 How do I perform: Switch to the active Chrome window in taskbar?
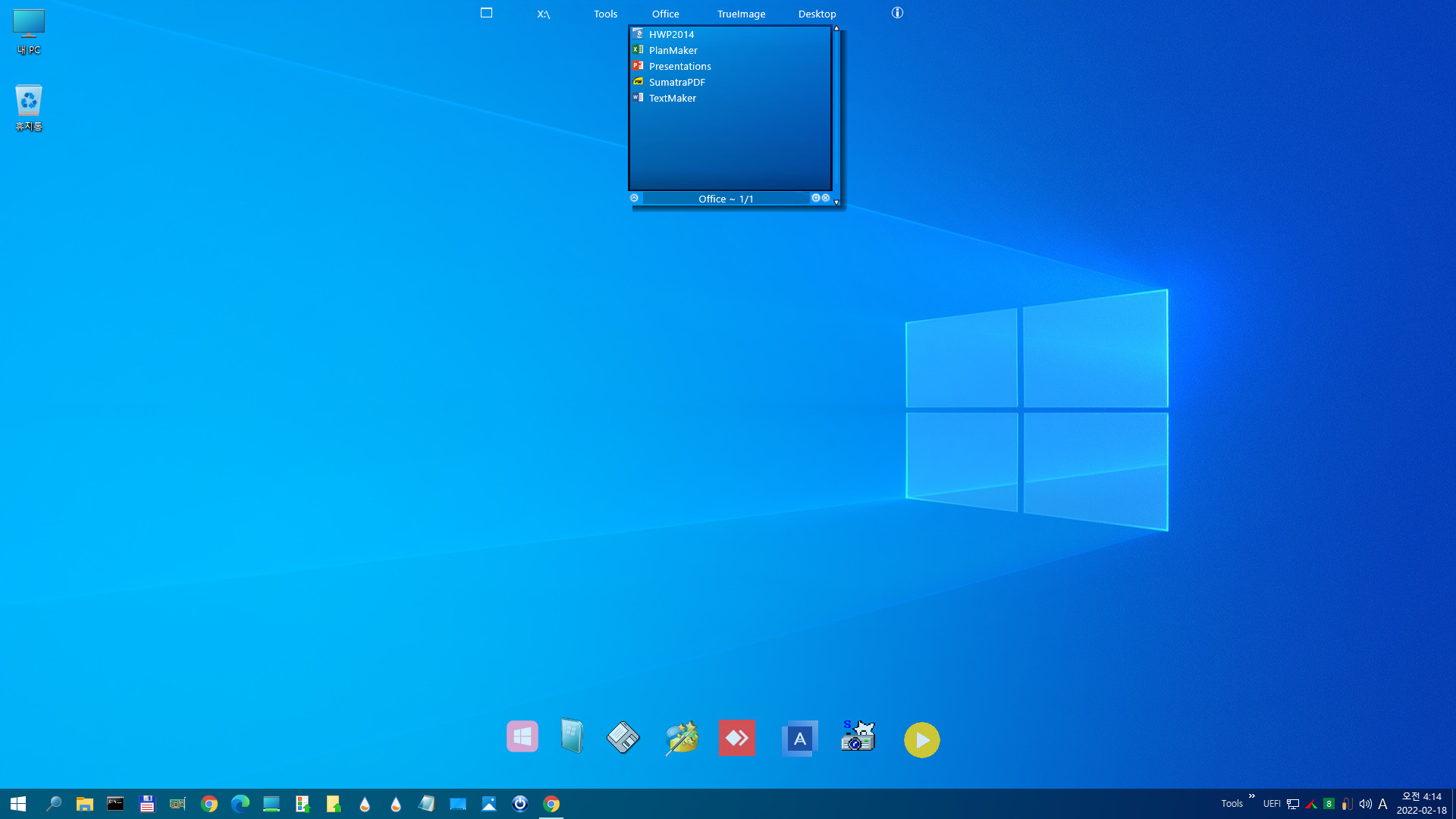click(x=551, y=804)
